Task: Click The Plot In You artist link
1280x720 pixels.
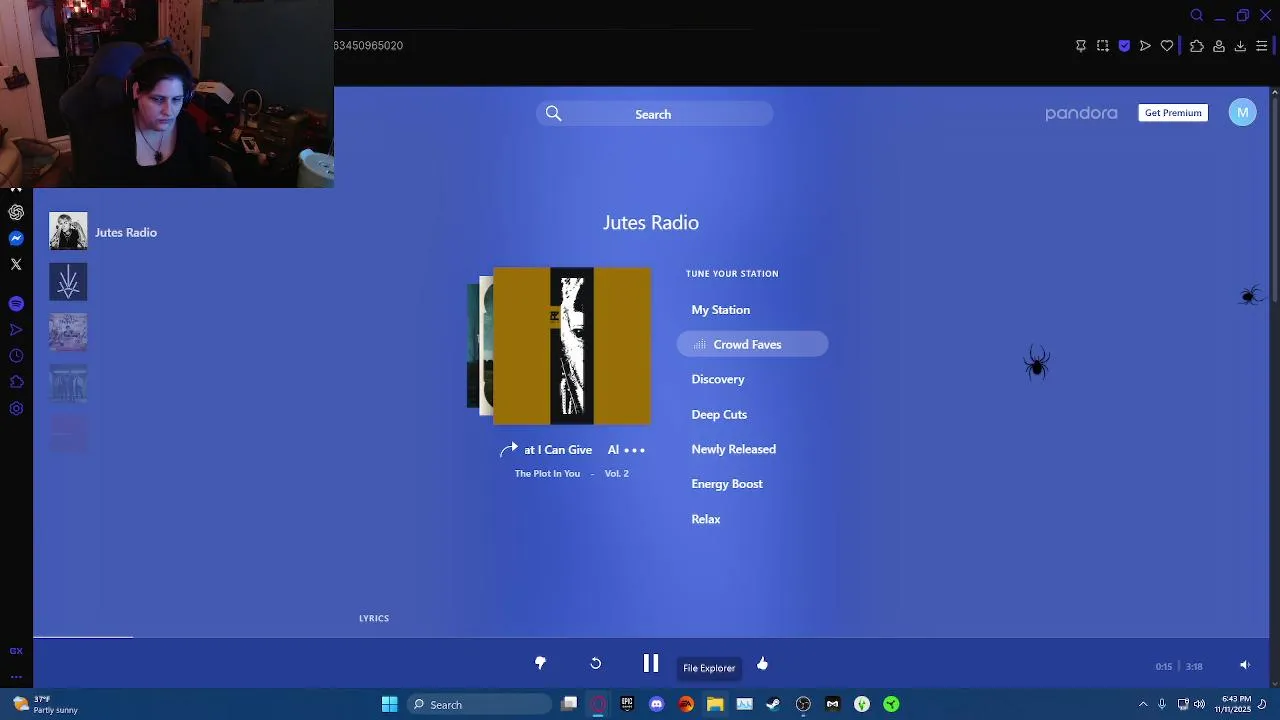Action: point(547,474)
